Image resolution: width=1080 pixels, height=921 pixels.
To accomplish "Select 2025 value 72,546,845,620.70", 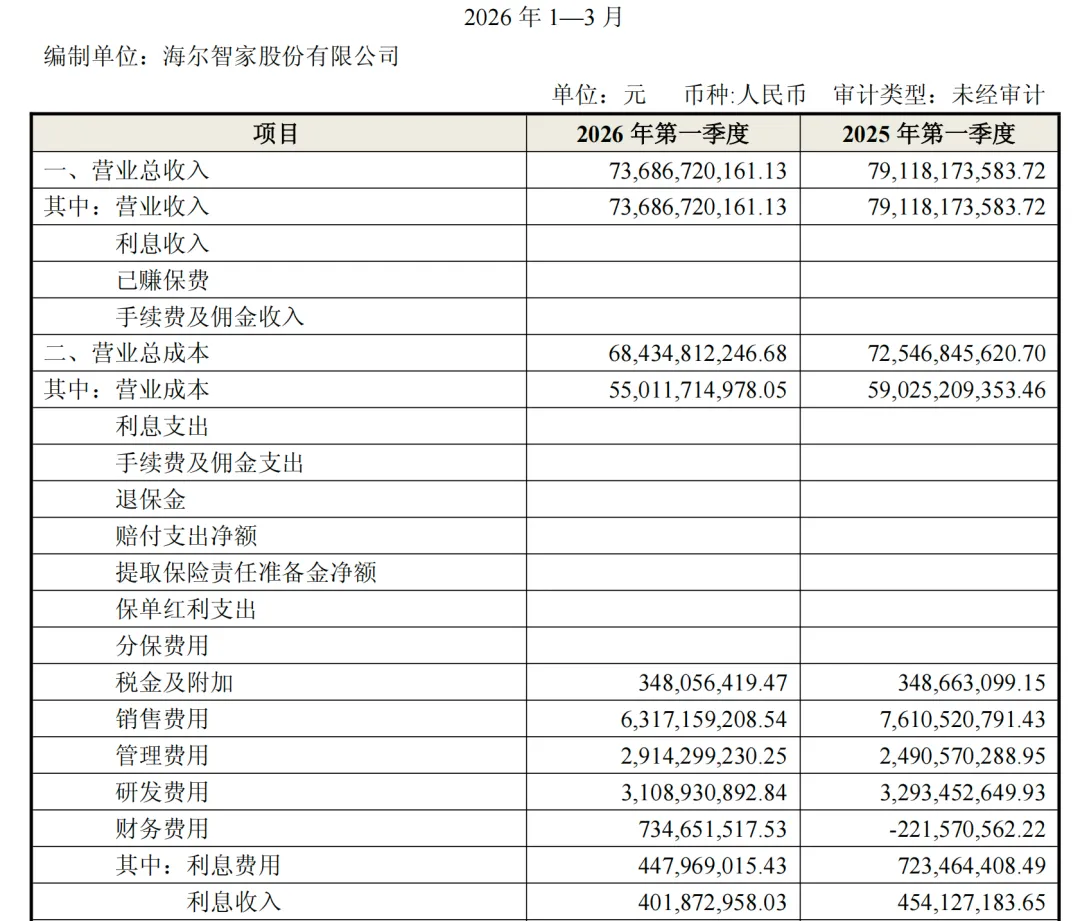I will [x=957, y=353].
